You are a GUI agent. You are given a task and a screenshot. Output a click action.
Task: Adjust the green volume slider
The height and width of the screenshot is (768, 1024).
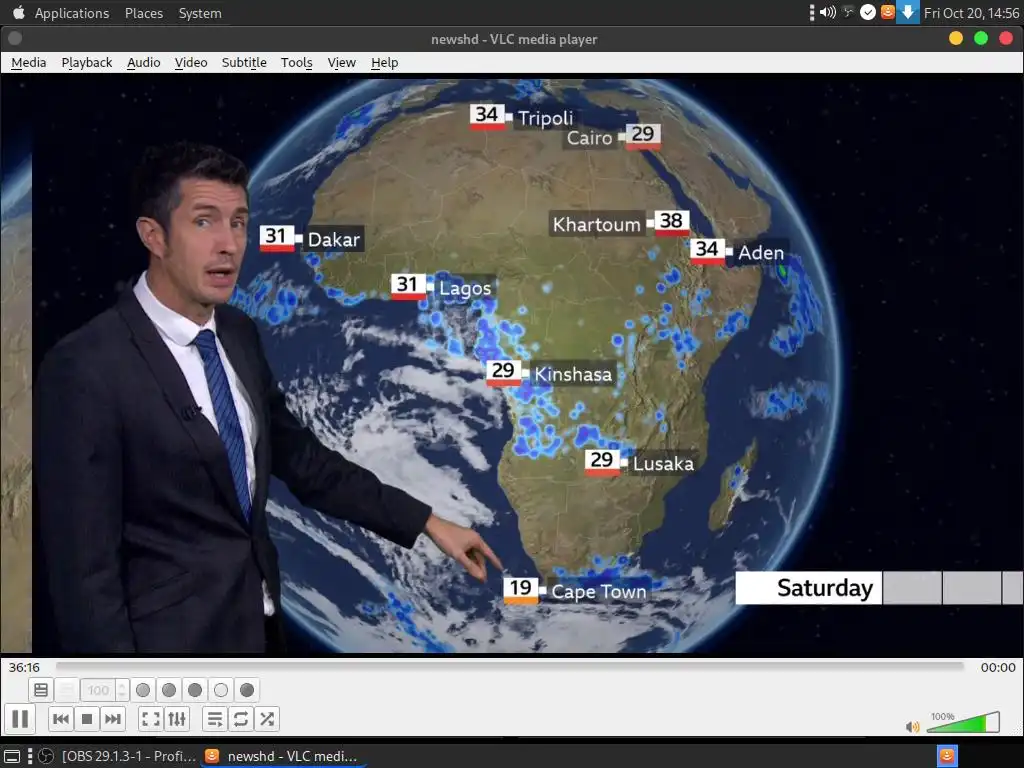(x=963, y=722)
